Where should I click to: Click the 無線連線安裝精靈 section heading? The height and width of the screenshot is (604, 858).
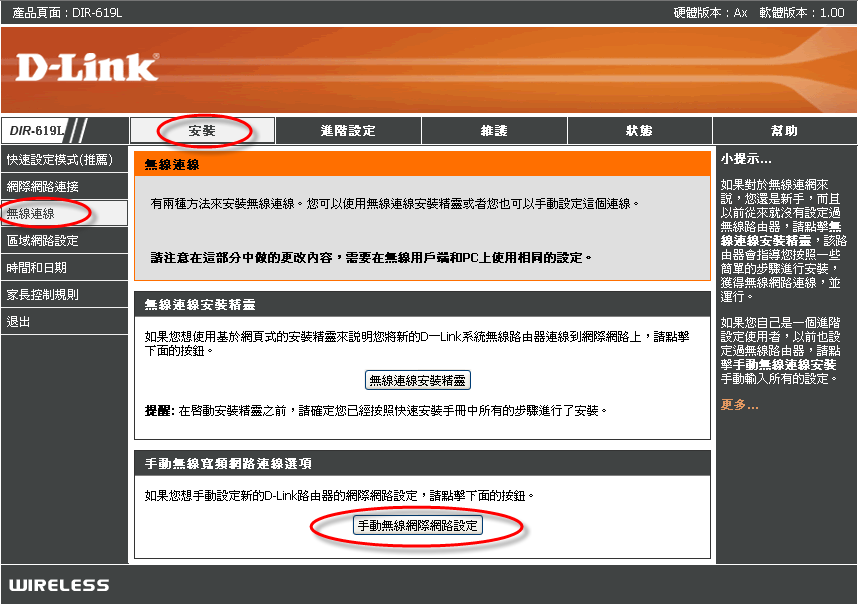(200, 305)
